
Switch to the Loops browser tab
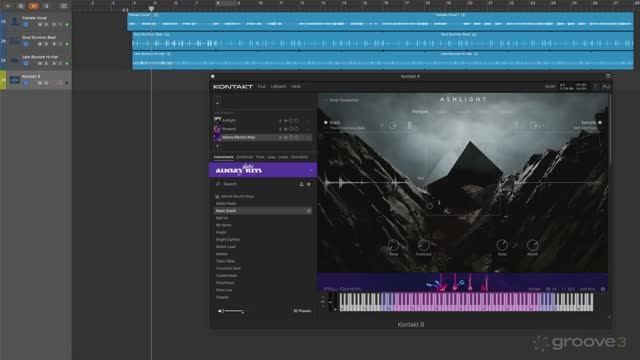point(283,157)
